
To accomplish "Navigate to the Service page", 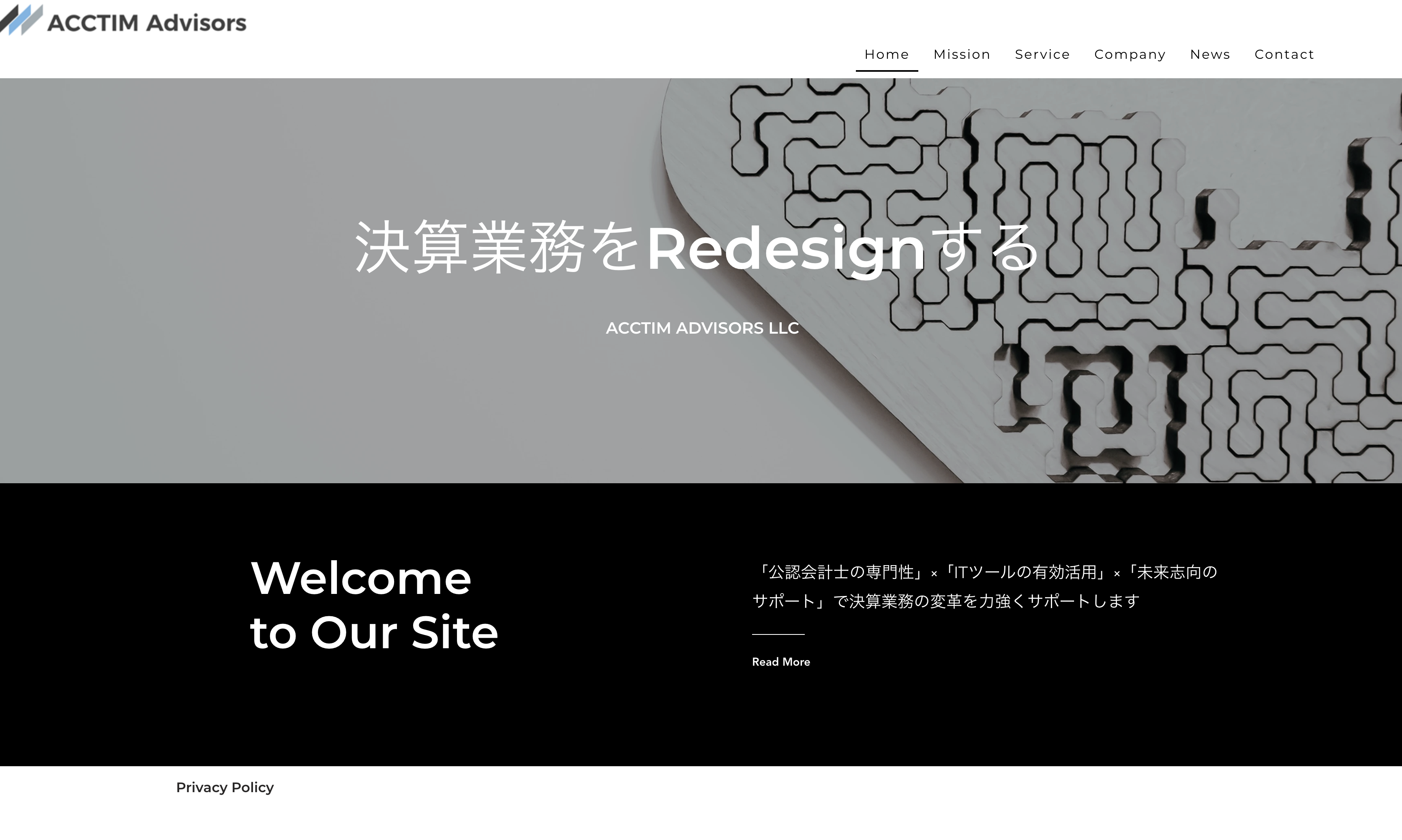I will coord(1042,54).
